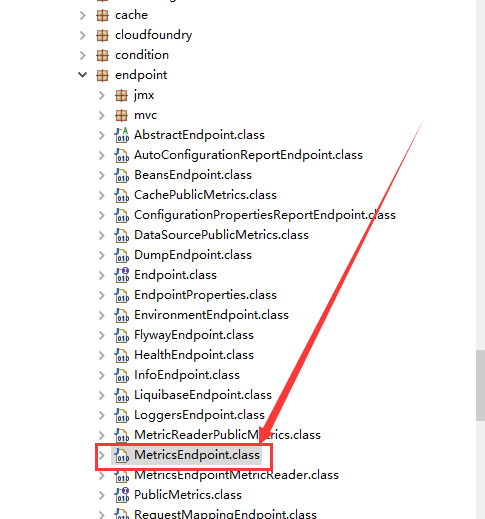Expand HealthEndpoint.class members
The image size is (485, 519).
pos(102,355)
